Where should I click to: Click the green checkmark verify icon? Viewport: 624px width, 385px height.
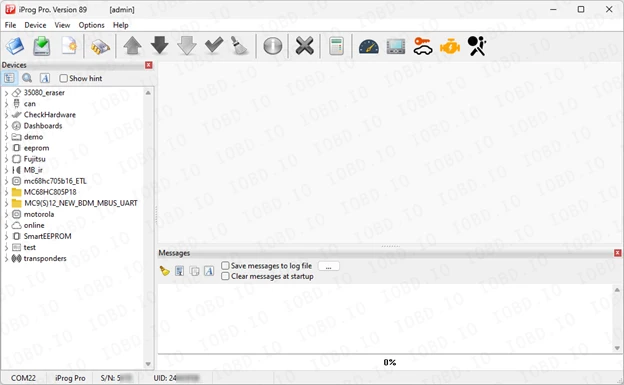point(214,46)
